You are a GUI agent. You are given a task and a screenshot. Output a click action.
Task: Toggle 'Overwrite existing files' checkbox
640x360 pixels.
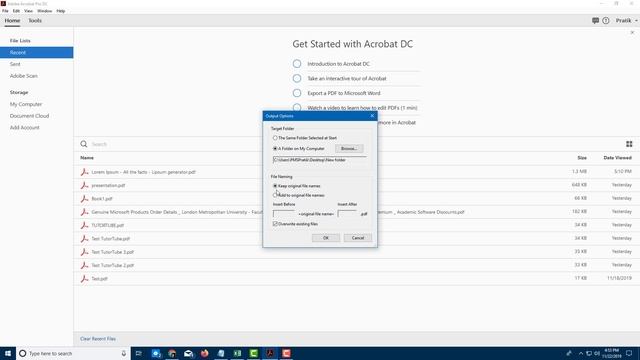click(x=275, y=224)
